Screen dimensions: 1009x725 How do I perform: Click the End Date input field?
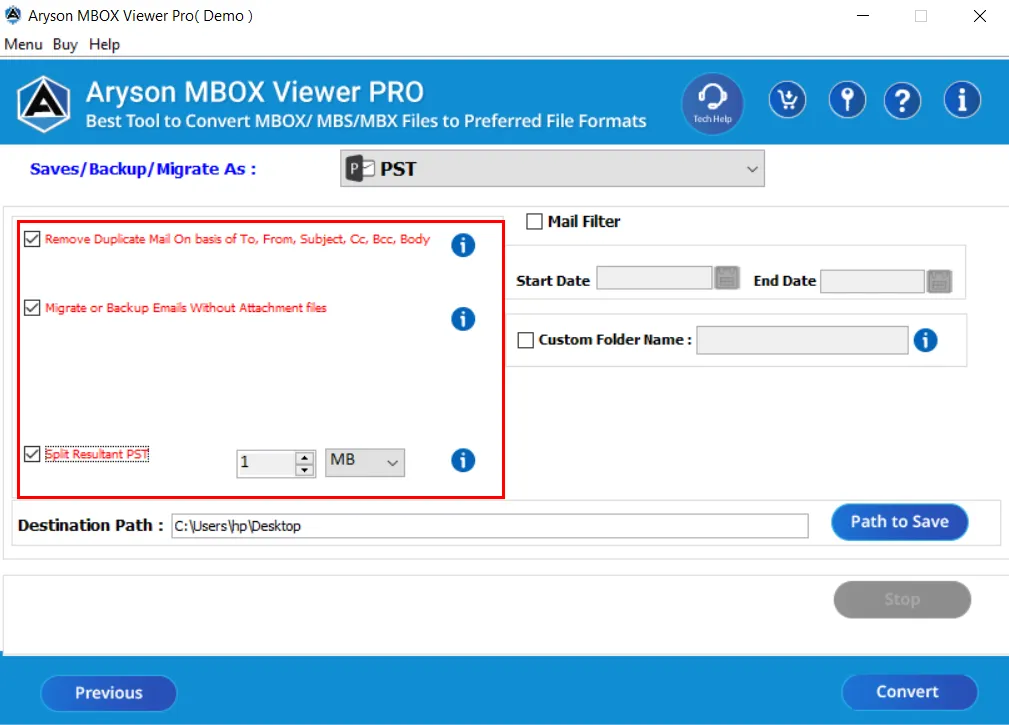[x=873, y=281]
